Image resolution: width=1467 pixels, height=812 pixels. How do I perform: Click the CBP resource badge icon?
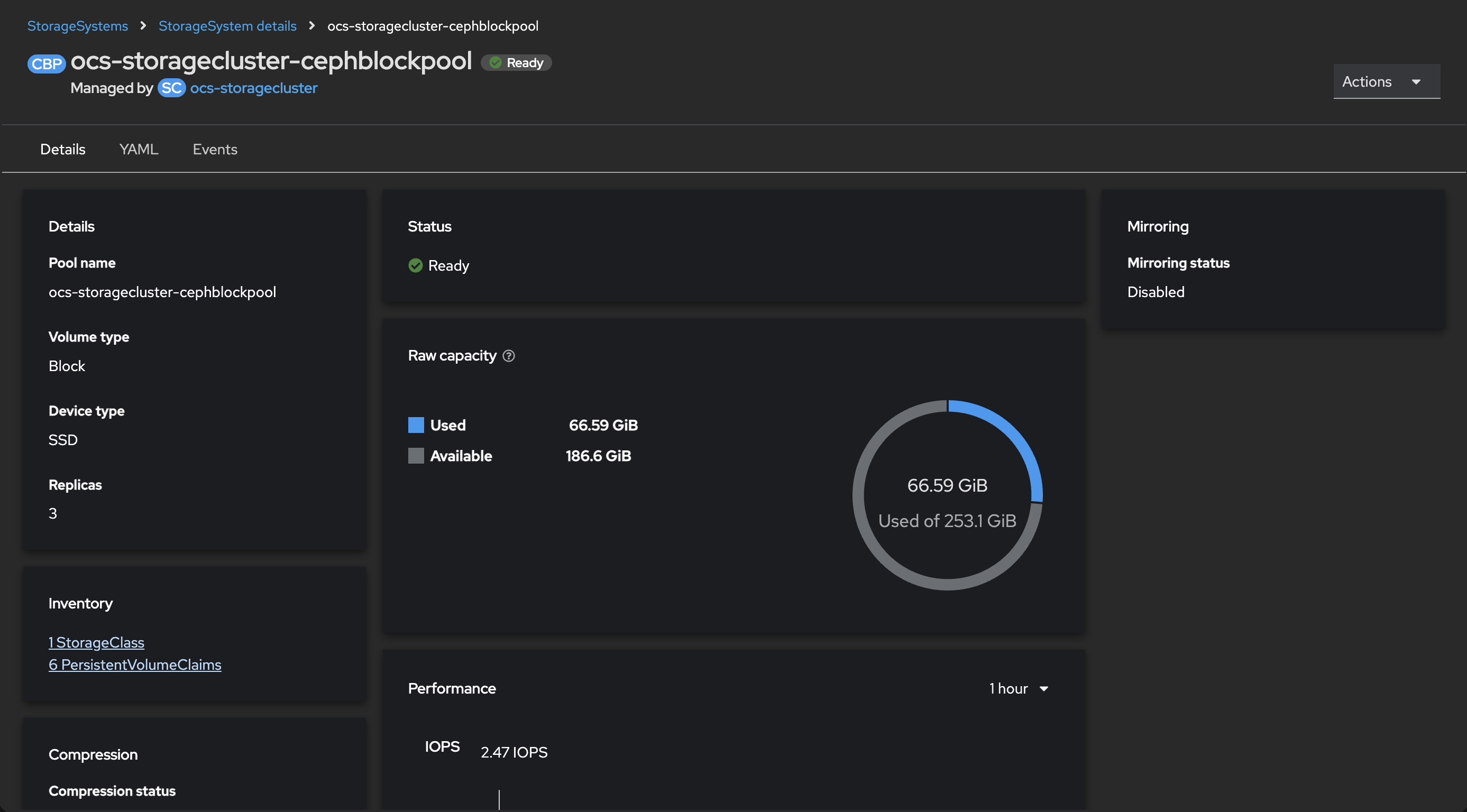(46, 63)
